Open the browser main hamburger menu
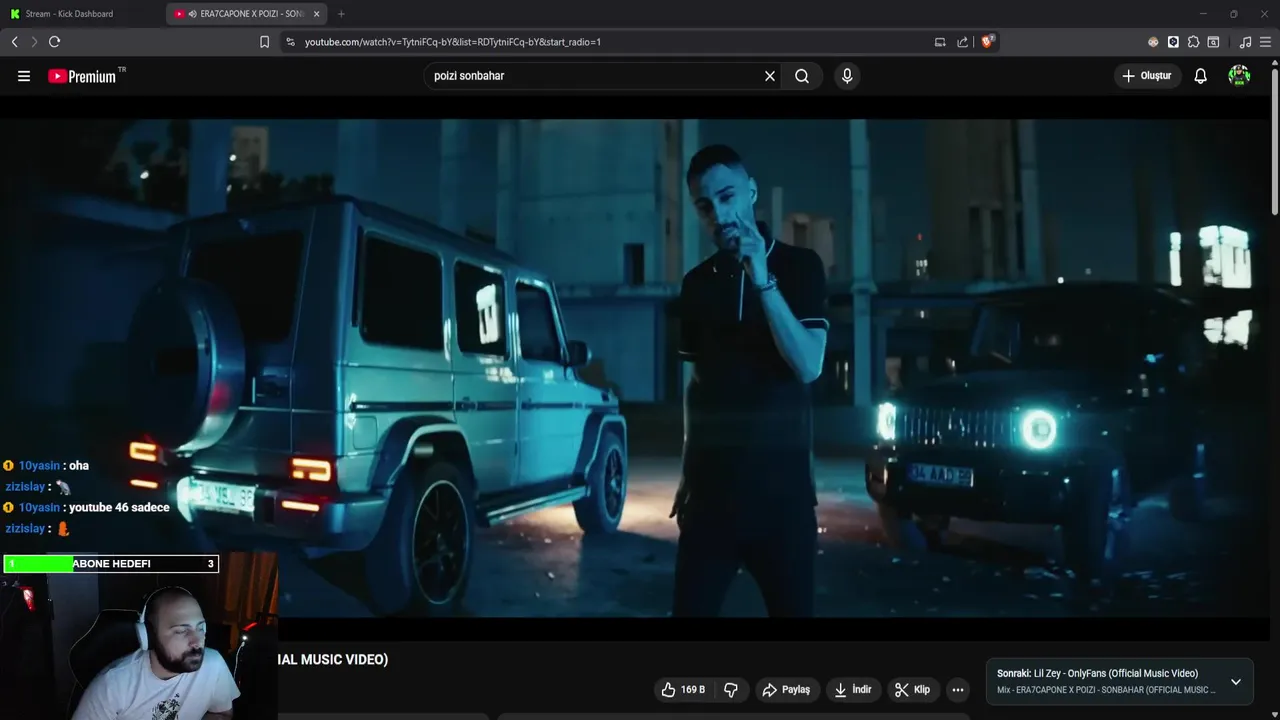Image resolution: width=1280 pixels, height=720 pixels. pyautogui.click(x=1265, y=42)
